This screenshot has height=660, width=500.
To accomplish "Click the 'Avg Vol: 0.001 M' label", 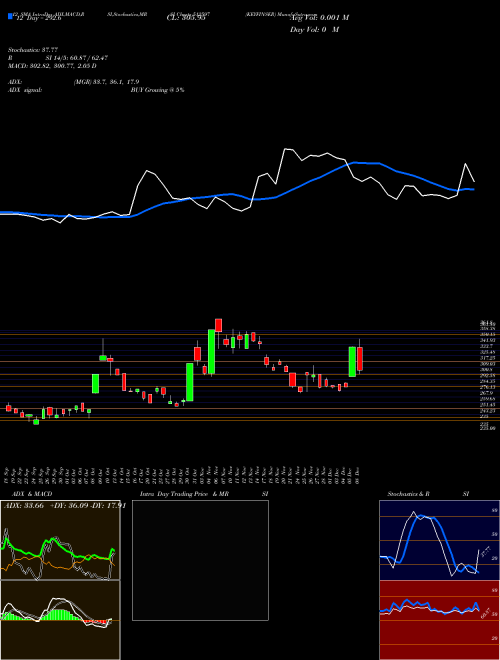I will 320,18.
